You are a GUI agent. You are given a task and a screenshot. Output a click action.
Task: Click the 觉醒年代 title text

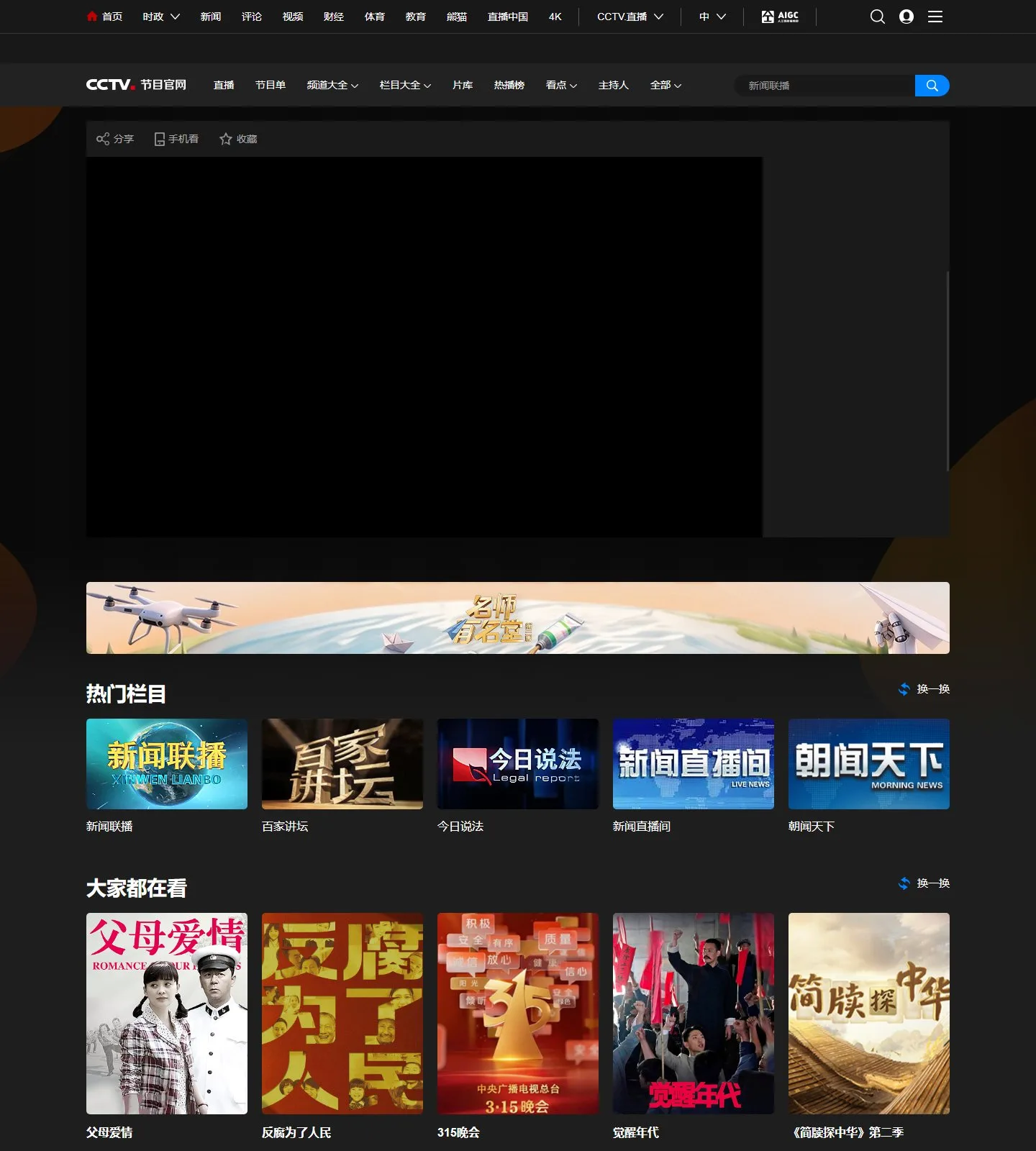(636, 1132)
